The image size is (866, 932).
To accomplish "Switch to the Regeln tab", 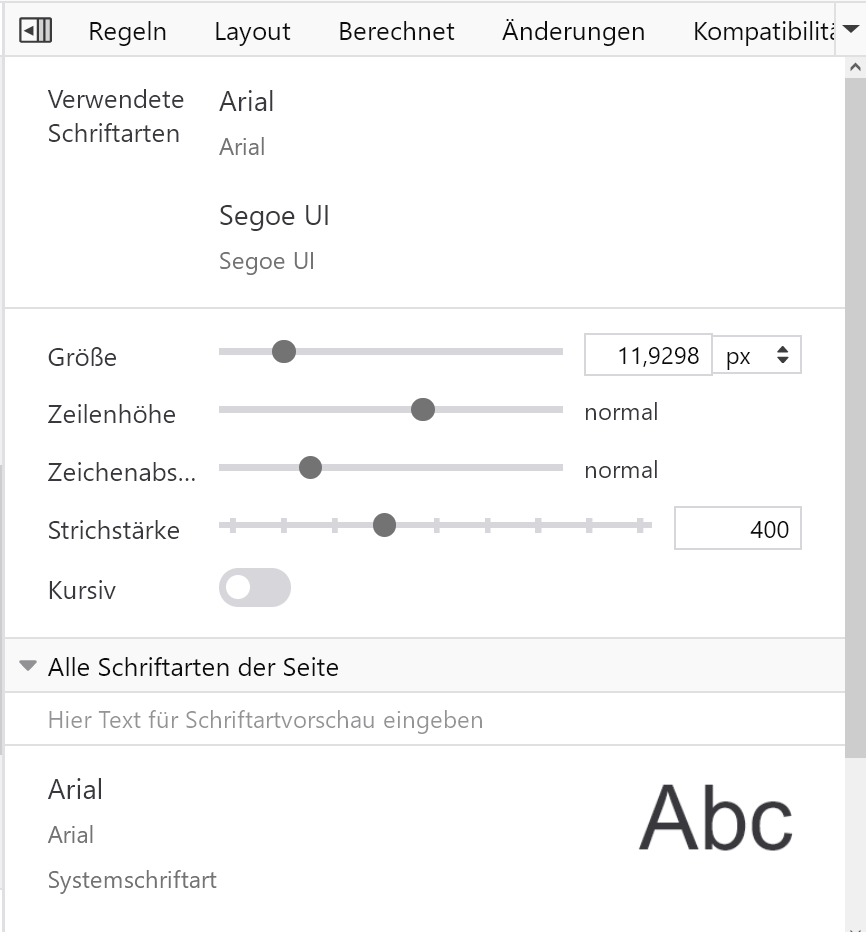I will point(127,31).
